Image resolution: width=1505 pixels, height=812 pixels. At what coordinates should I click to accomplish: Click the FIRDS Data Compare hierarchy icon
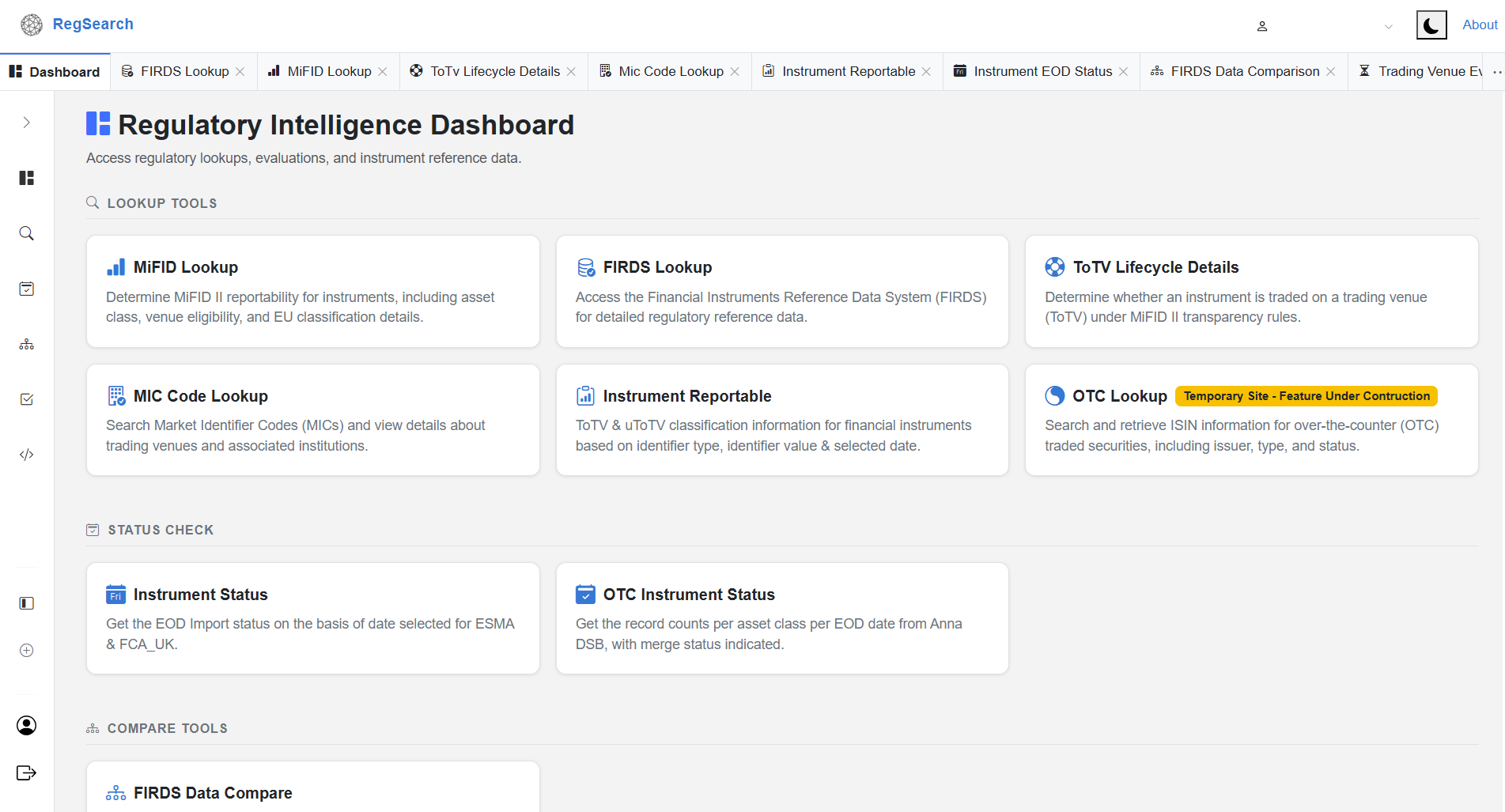click(x=116, y=792)
